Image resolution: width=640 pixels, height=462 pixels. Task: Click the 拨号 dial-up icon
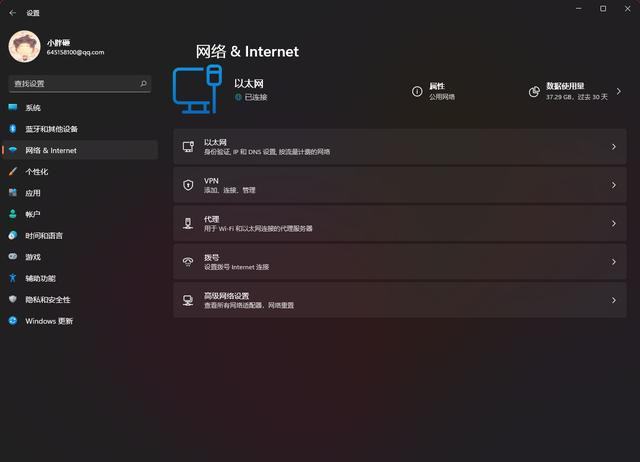(187, 262)
